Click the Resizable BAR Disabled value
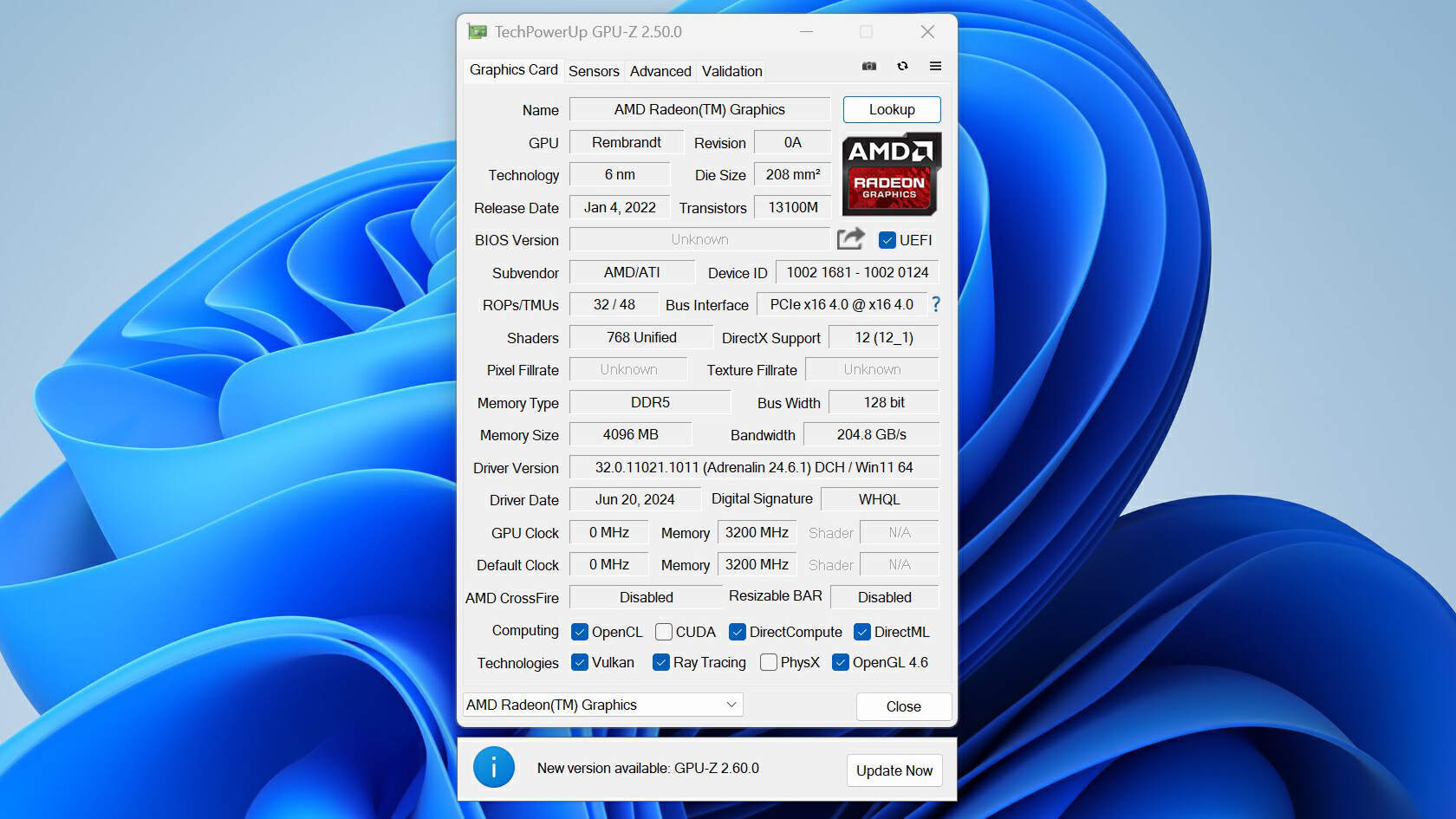The height and width of the screenshot is (819, 1456). (x=885, y=597)
